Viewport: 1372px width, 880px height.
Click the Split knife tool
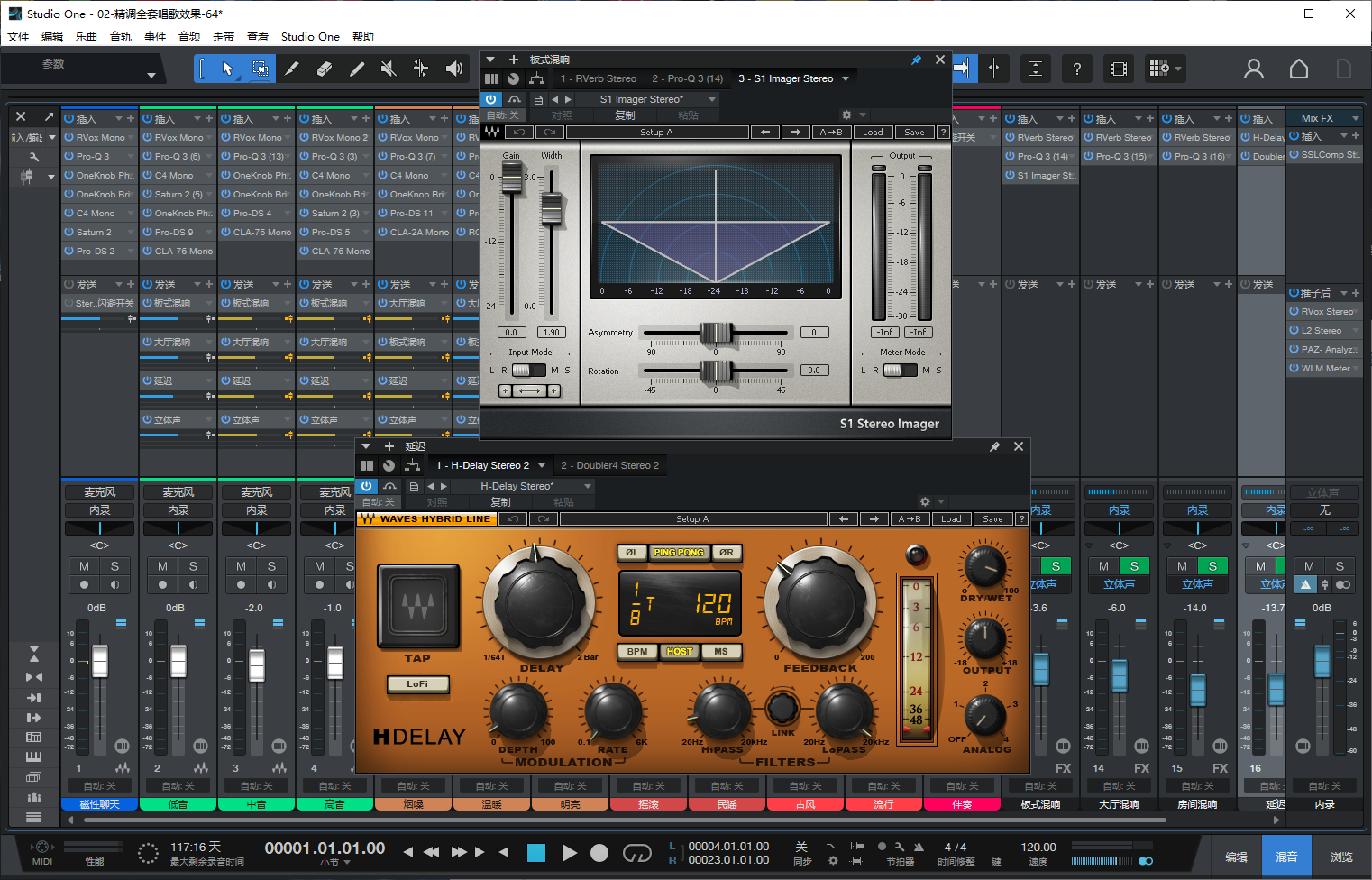point(292,69)
